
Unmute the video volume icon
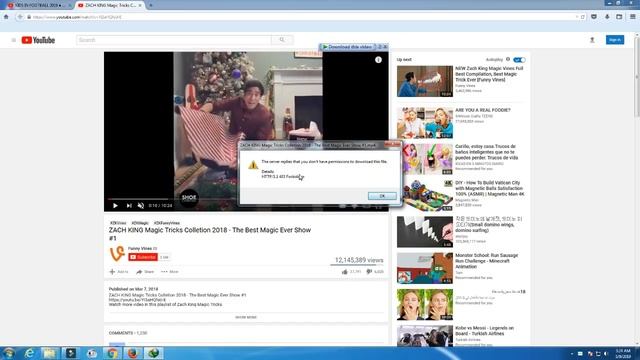click(x=141, y=206)
